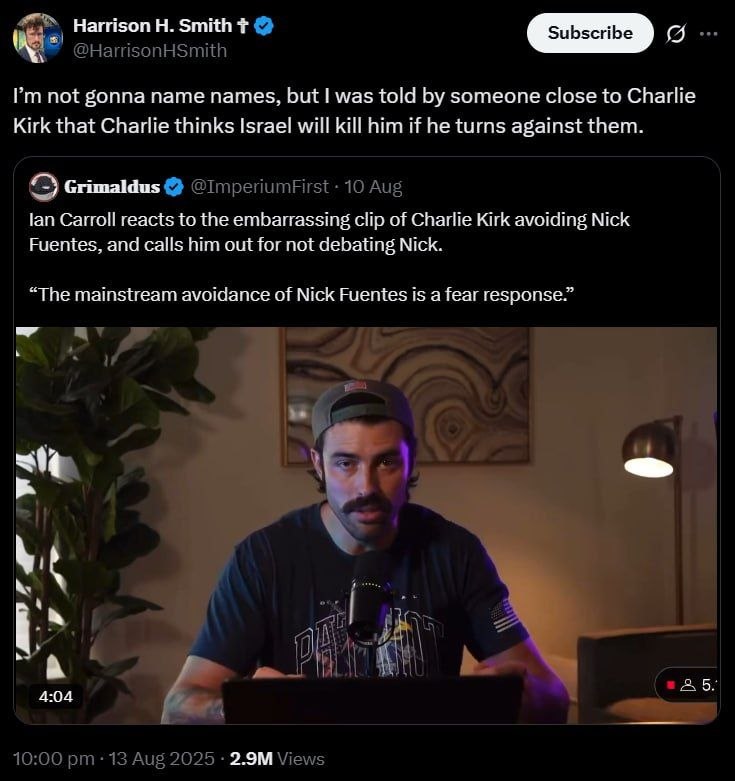735x781 pixels.
Task: Click the main tweet text about Charlie Kirk
Action: (354, 111)
